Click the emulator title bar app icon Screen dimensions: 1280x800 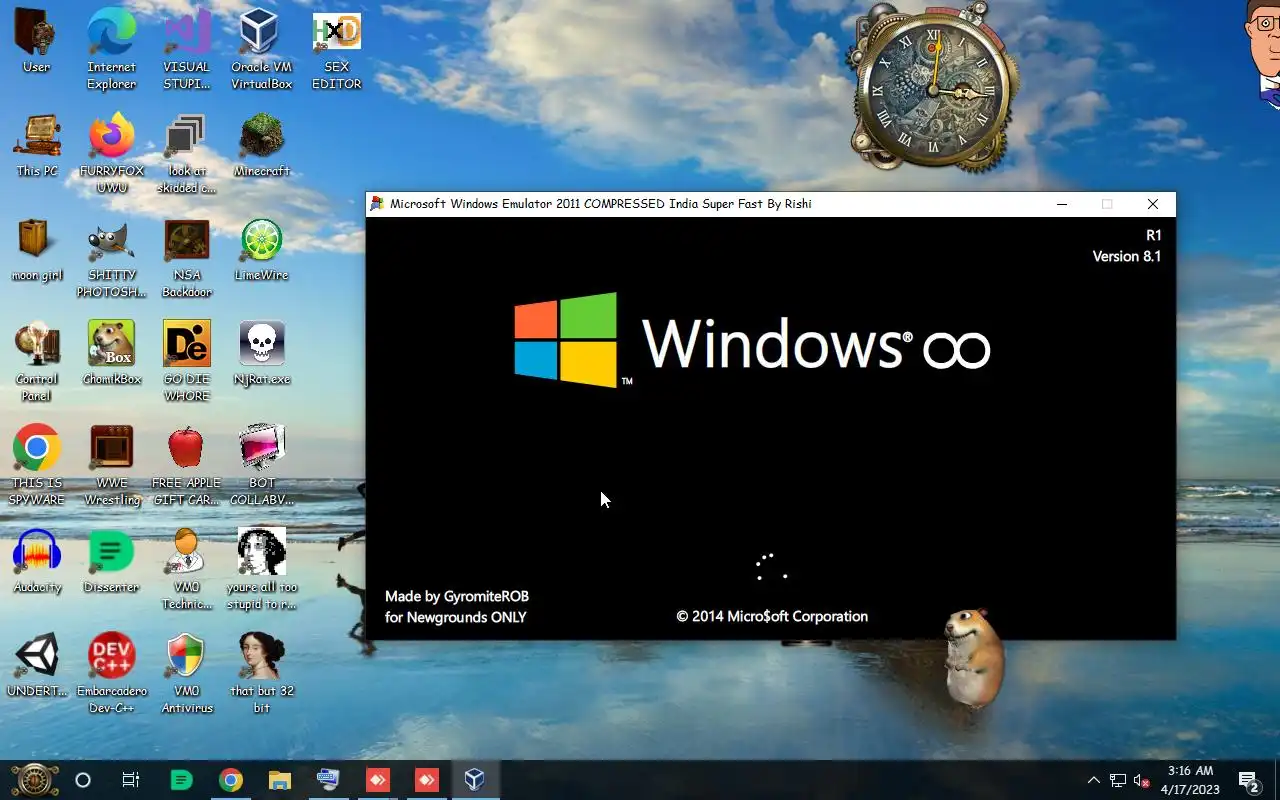point(377,204)
